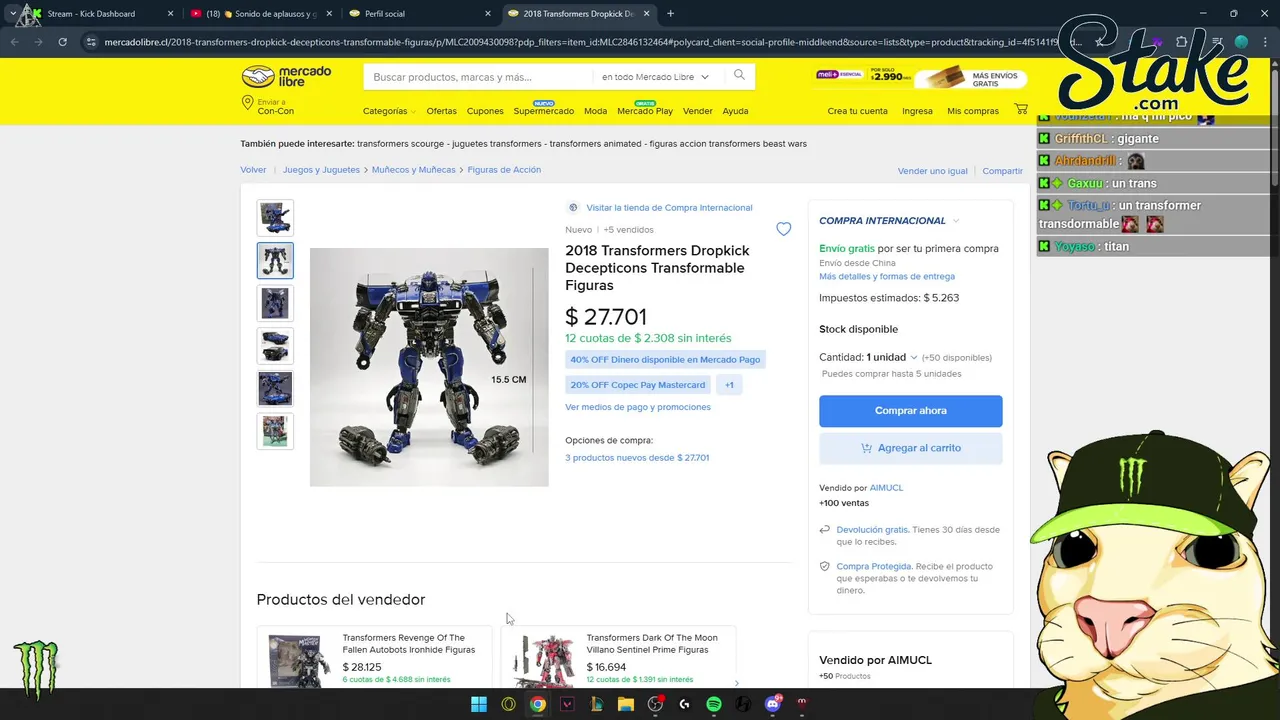
Task: Click Crea tu cuenta link
Action: (857, 111)
